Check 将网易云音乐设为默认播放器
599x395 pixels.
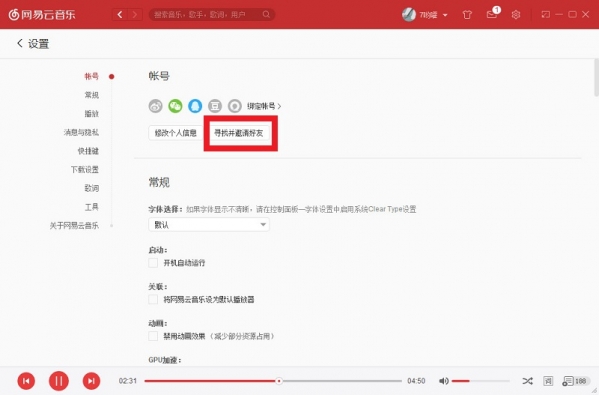pyautogui.click(x=153, y=299)
